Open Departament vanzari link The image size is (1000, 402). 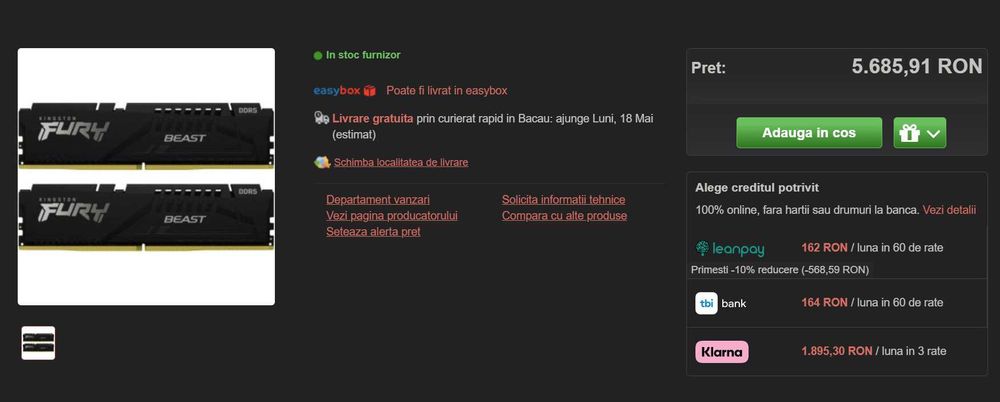pos(378,200)
